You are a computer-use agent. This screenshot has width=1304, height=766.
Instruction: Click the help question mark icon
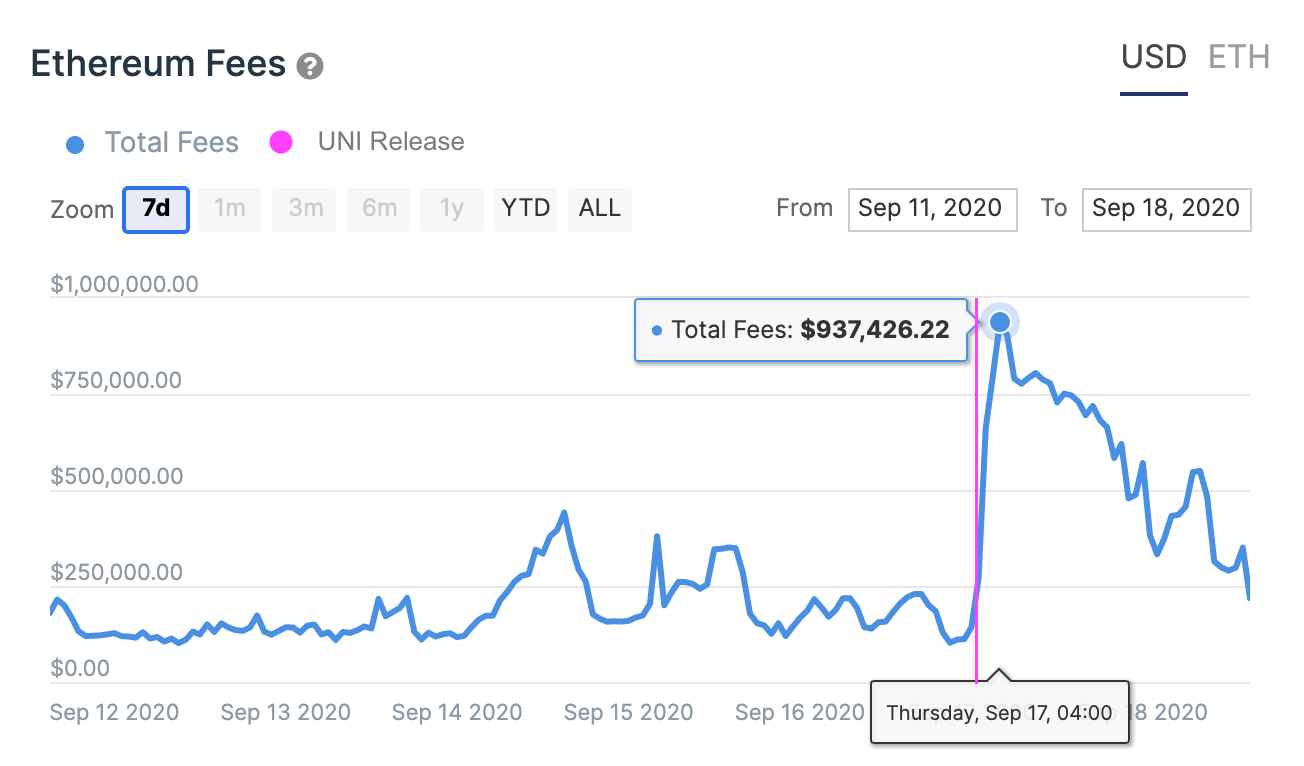tap(310, 66)
